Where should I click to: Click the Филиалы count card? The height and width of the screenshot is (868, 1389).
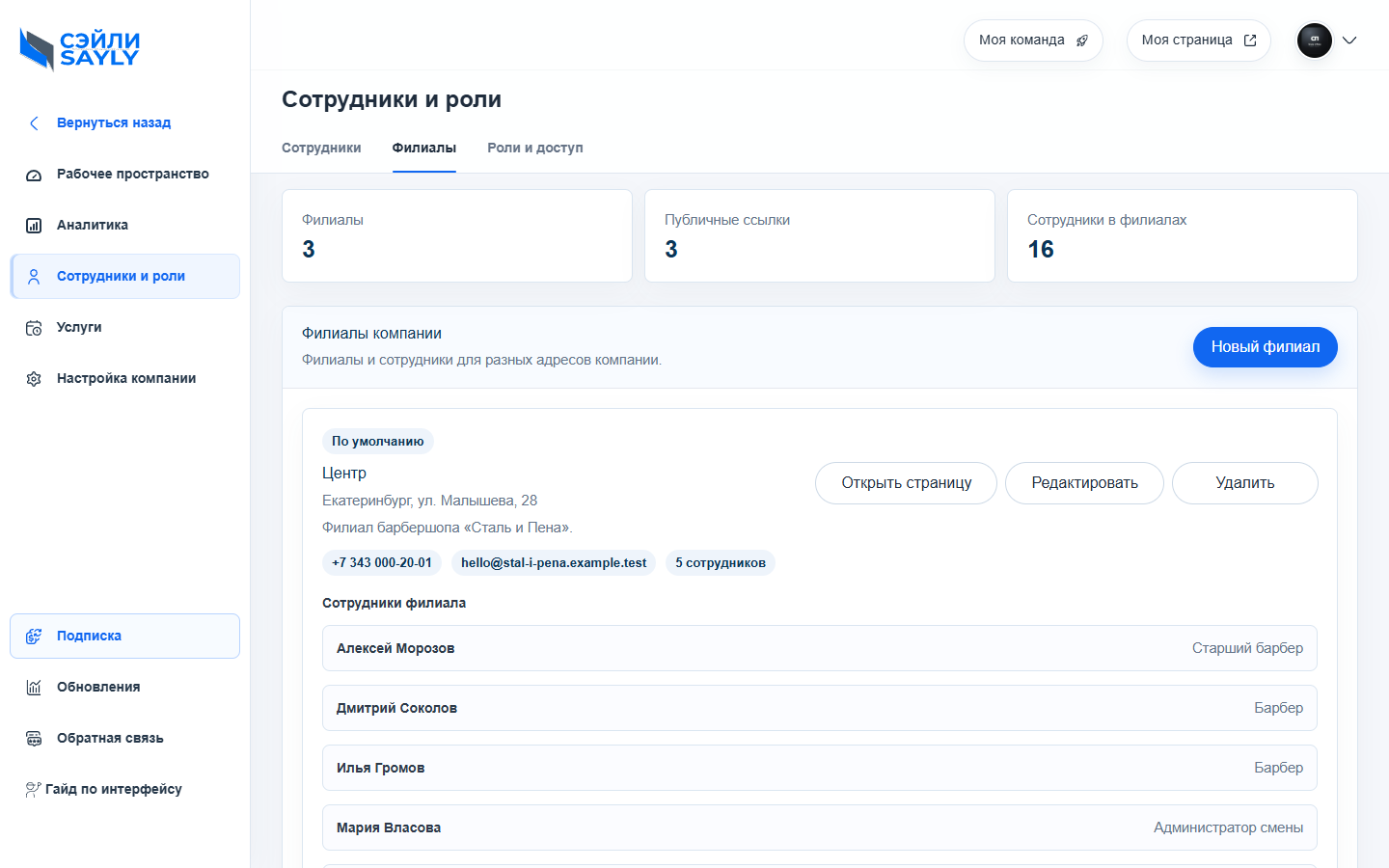point(457,236)
